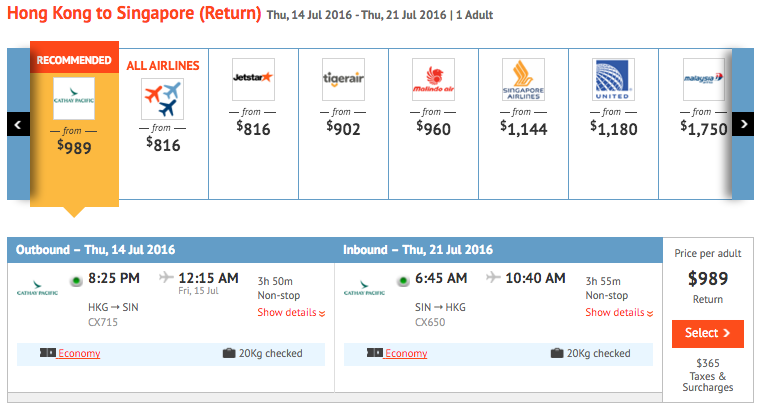This screenshot has height=409, width=762.
Task: Click the inbound flight number CX650
Action: (x=430, y=322)
